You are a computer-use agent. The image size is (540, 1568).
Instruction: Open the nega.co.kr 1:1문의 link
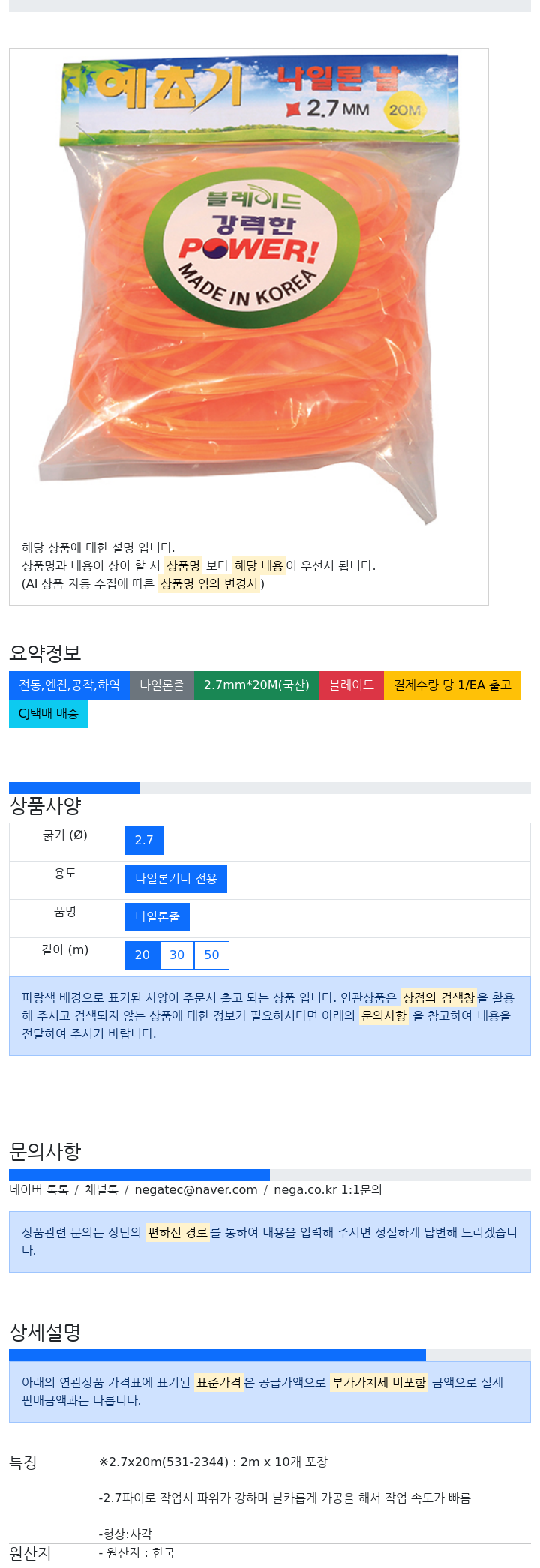328,1190
